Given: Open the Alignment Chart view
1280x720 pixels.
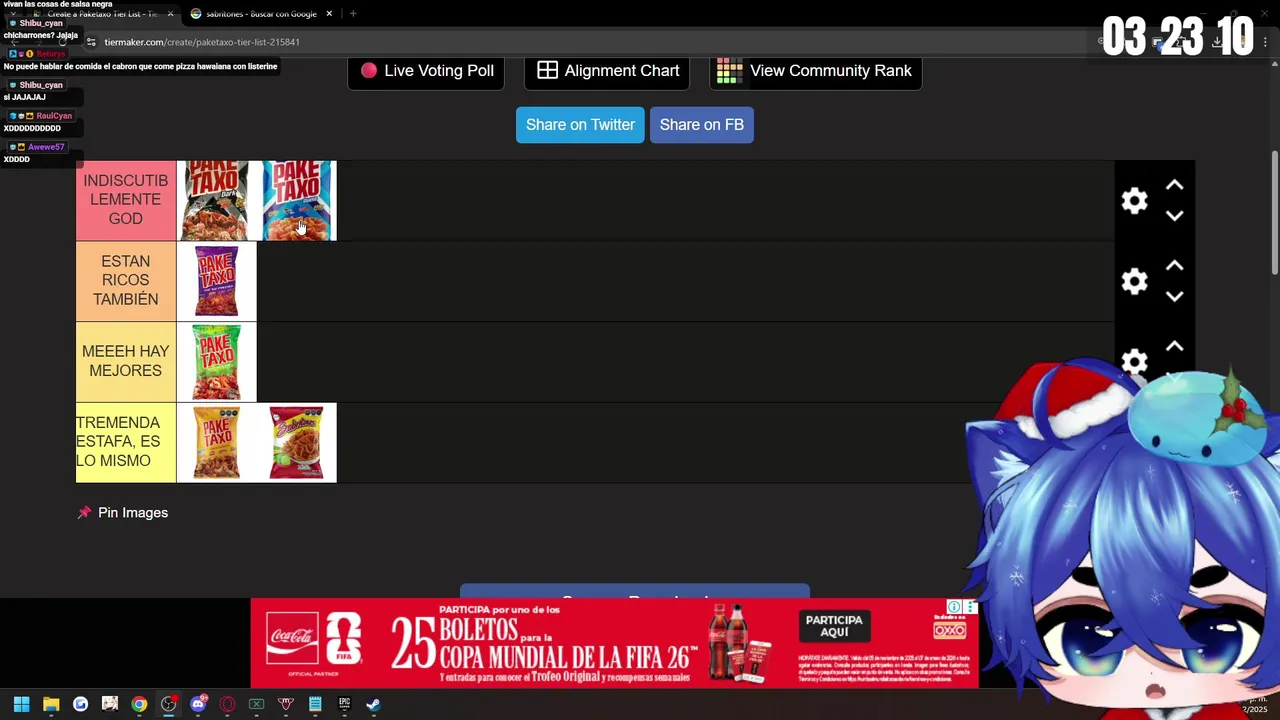Looking at the screenshot, I should [x=607, y=71].
